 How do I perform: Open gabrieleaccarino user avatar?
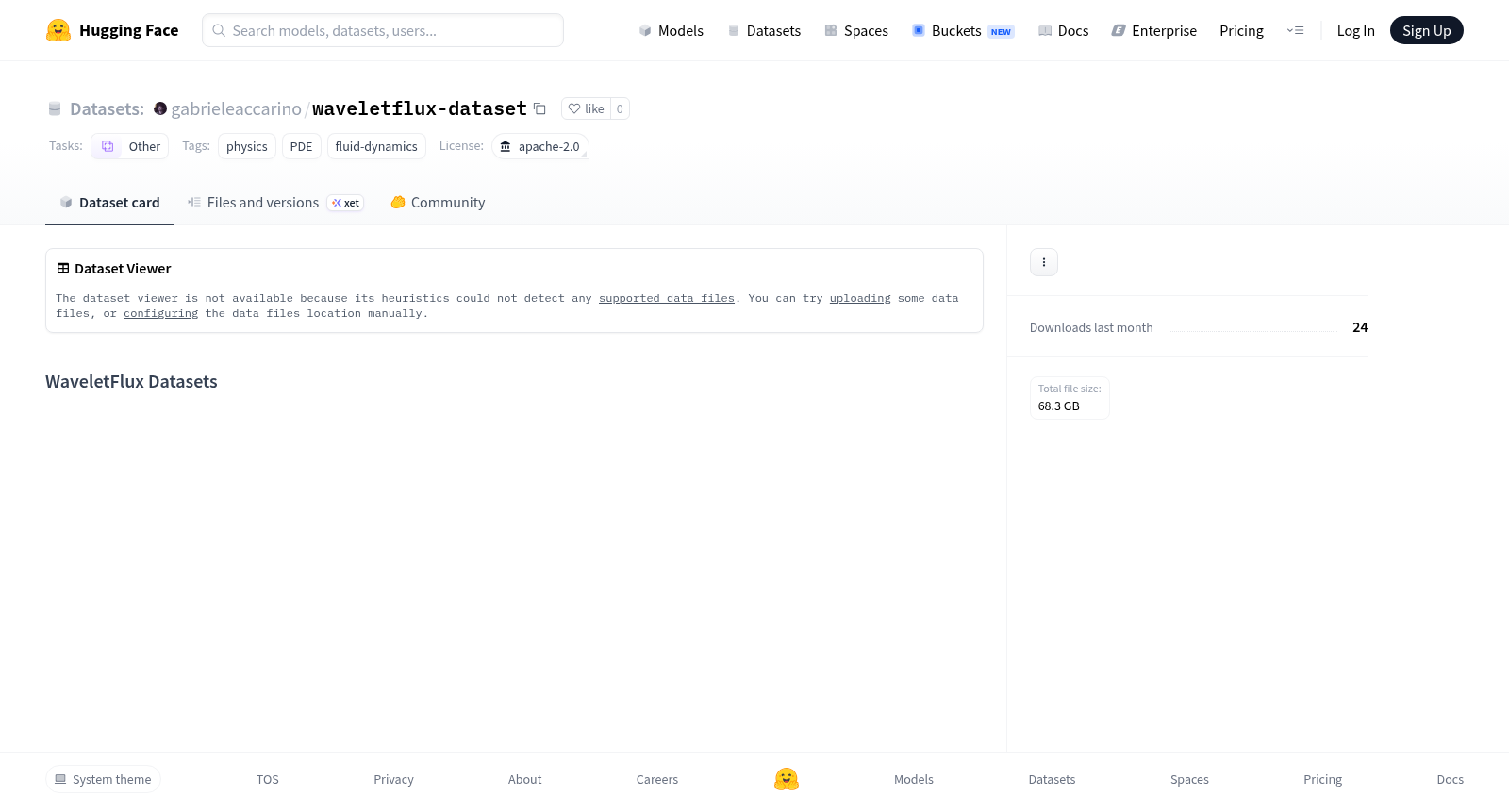point(160,108)
